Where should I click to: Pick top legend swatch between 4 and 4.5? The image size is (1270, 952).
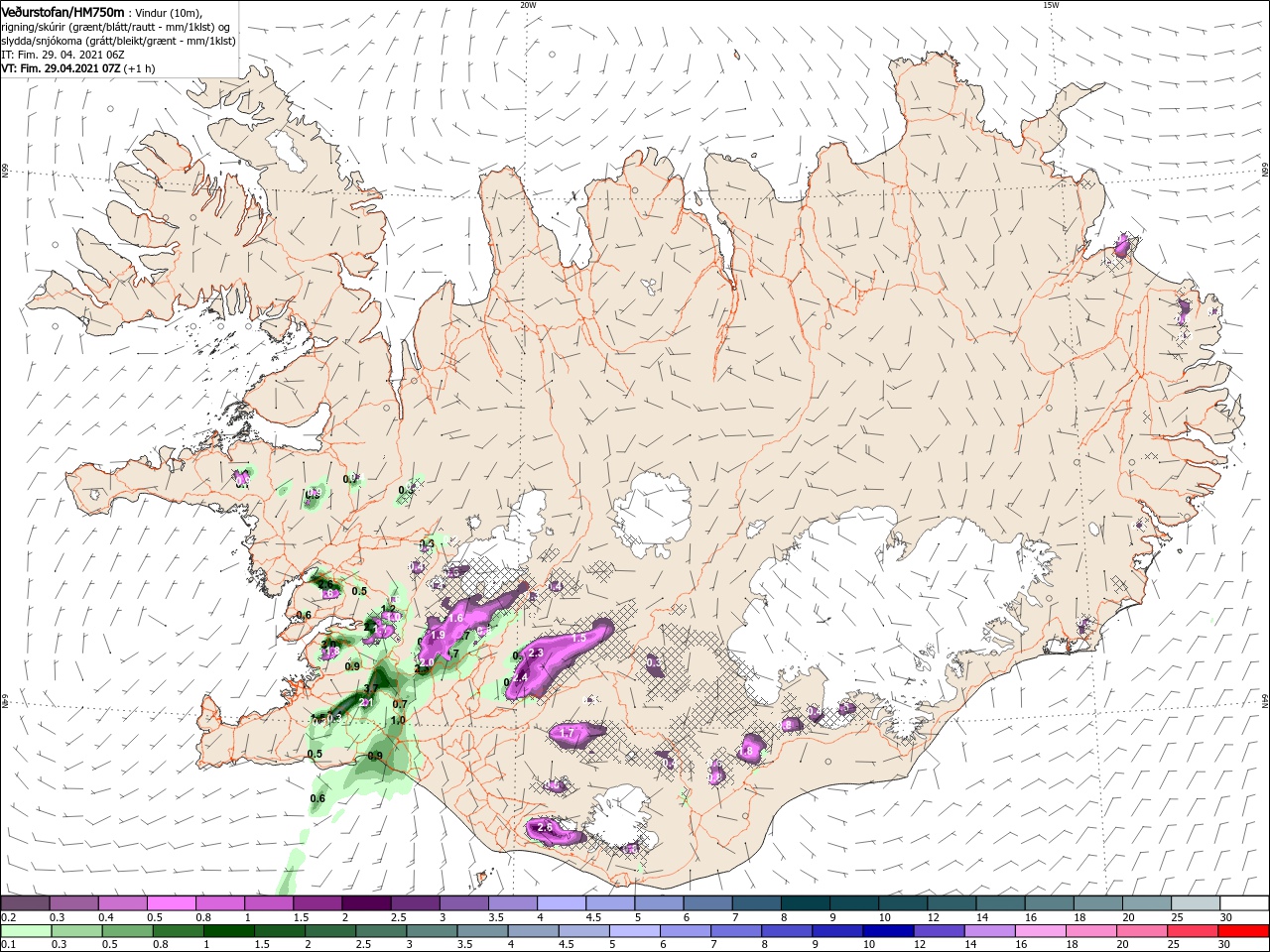(x=561, y=903)
